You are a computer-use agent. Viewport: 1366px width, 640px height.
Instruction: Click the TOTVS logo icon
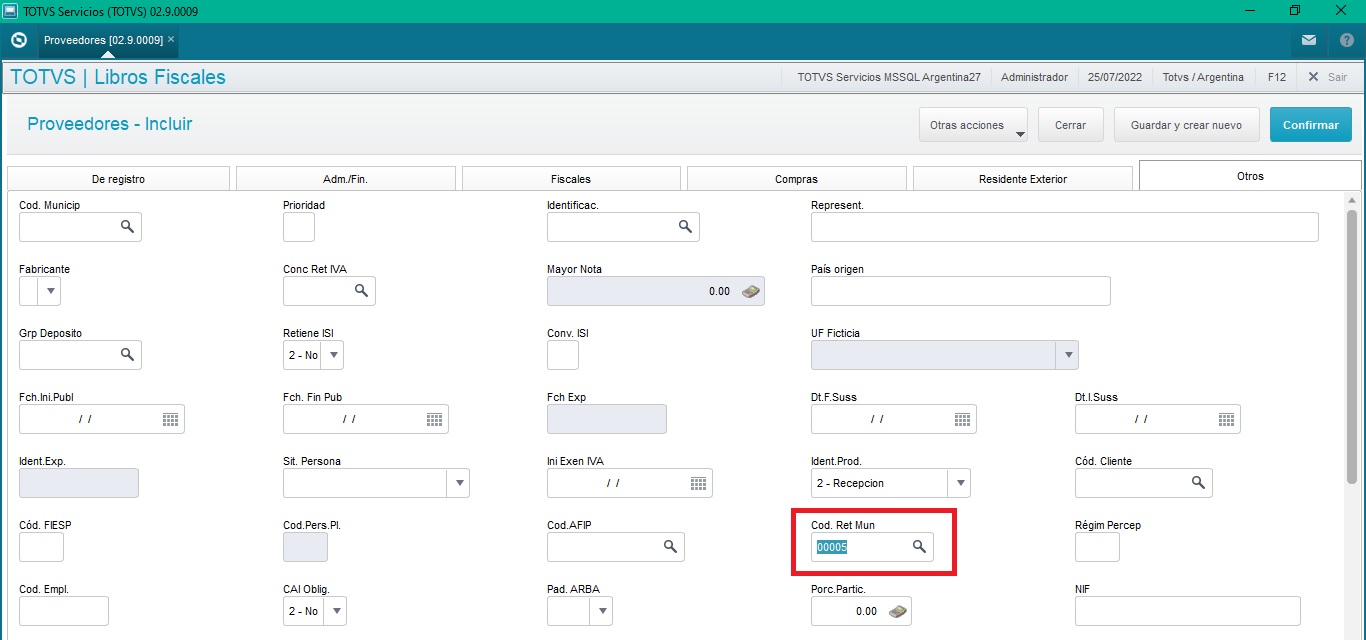pos(18,40)
